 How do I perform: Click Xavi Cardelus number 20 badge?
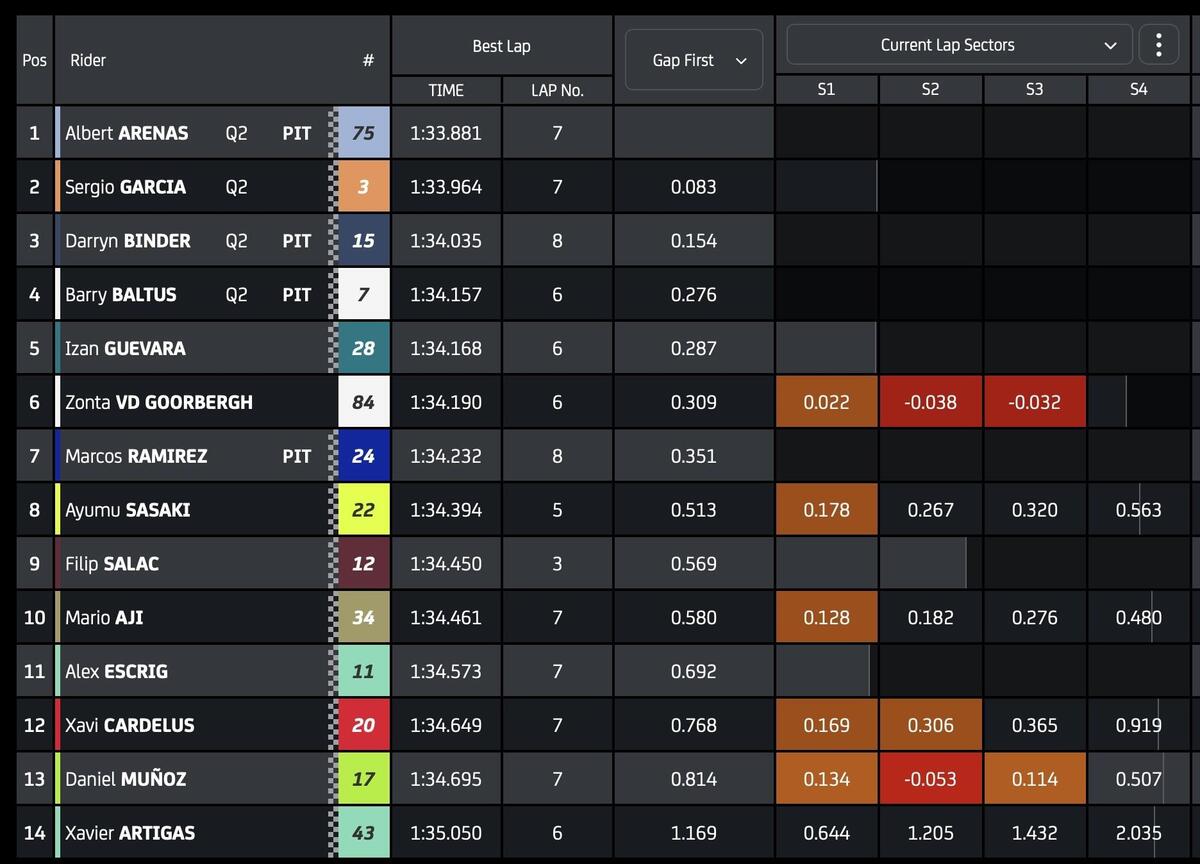click(x=363, y=725)
